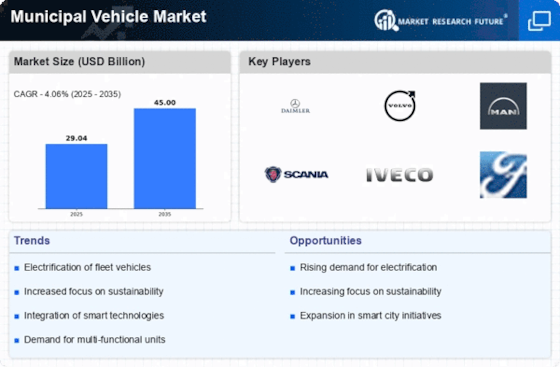Screen dimensions: 560x367
Task: Click Expansion in smart city initiatives item
Action: [x=370, y=316]
